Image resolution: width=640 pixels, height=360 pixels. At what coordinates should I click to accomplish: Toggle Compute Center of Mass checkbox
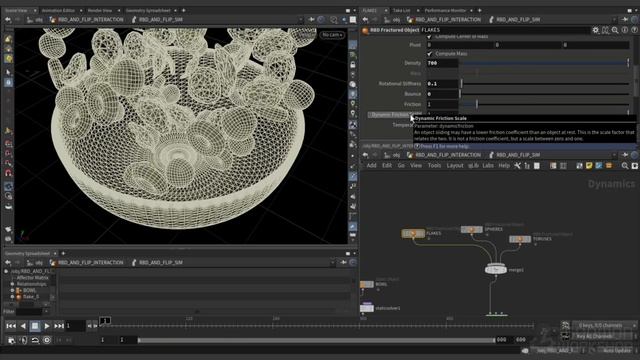tap(429, 37)
